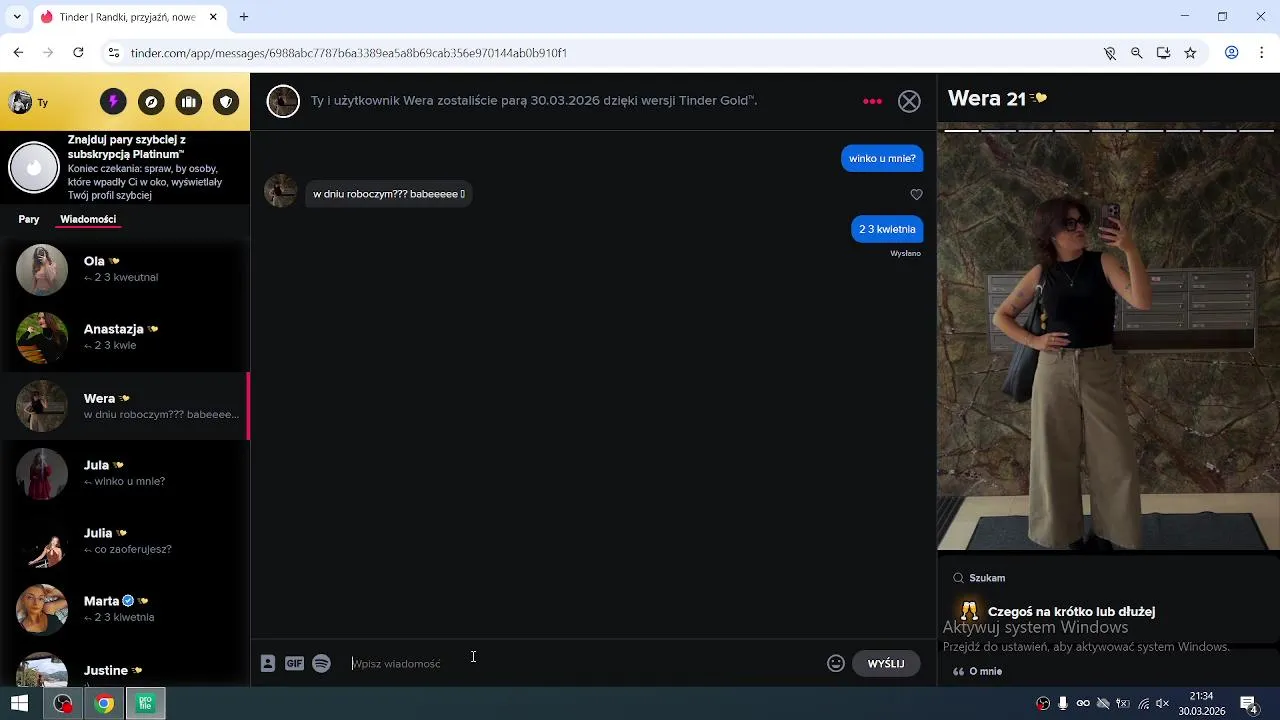Click the 'winko u mnie?' sent bubble
The image size is (1280, 720).
pos(882,158)
